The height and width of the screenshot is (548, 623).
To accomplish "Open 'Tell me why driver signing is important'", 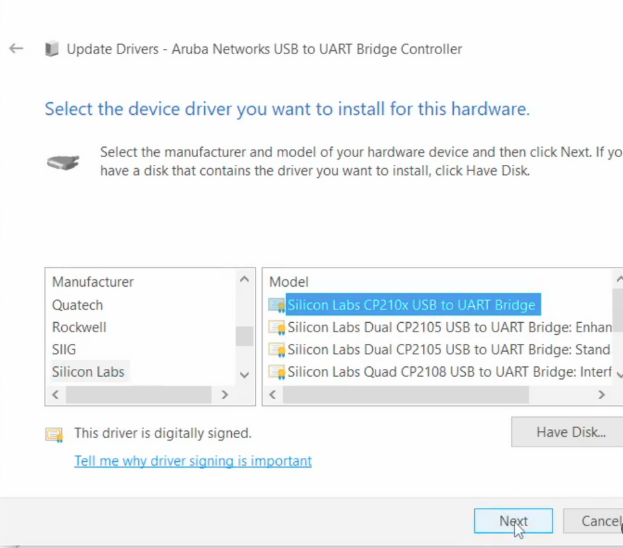I will [193, 461].
